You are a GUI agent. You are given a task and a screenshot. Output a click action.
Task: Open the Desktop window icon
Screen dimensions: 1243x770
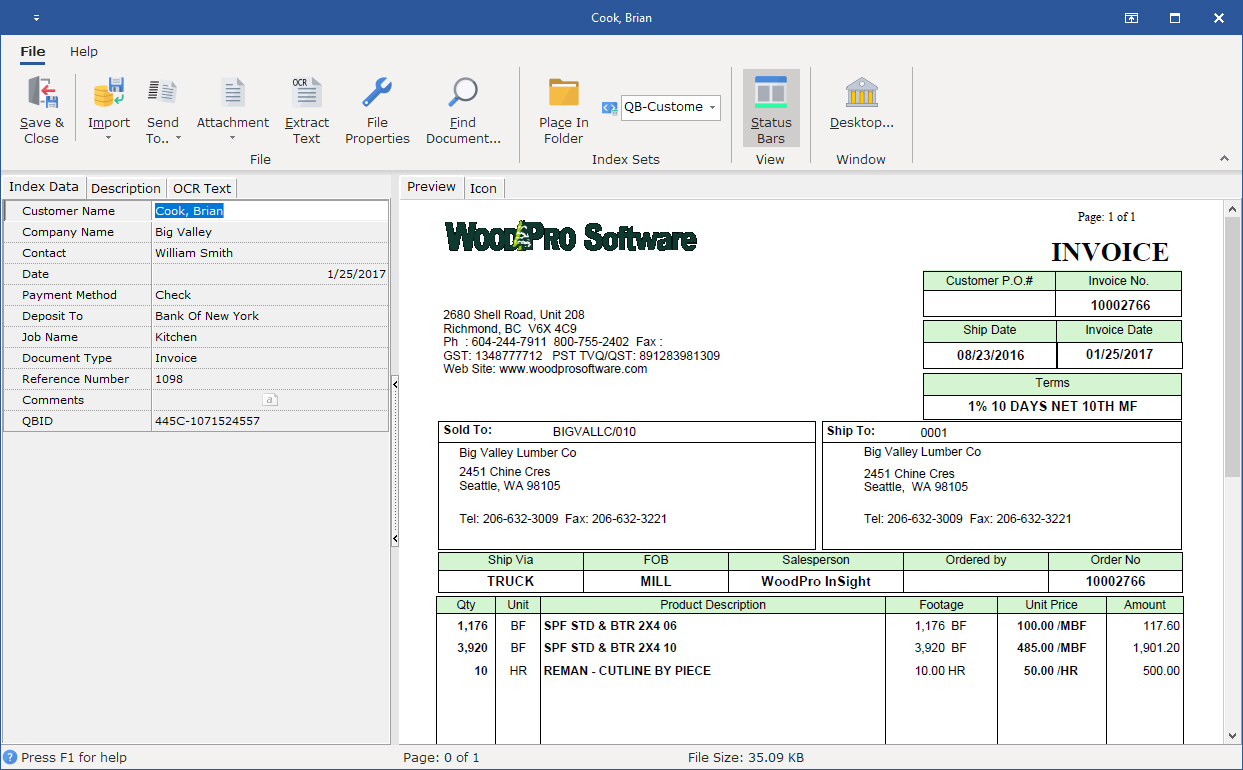click(x=861, y=92)
